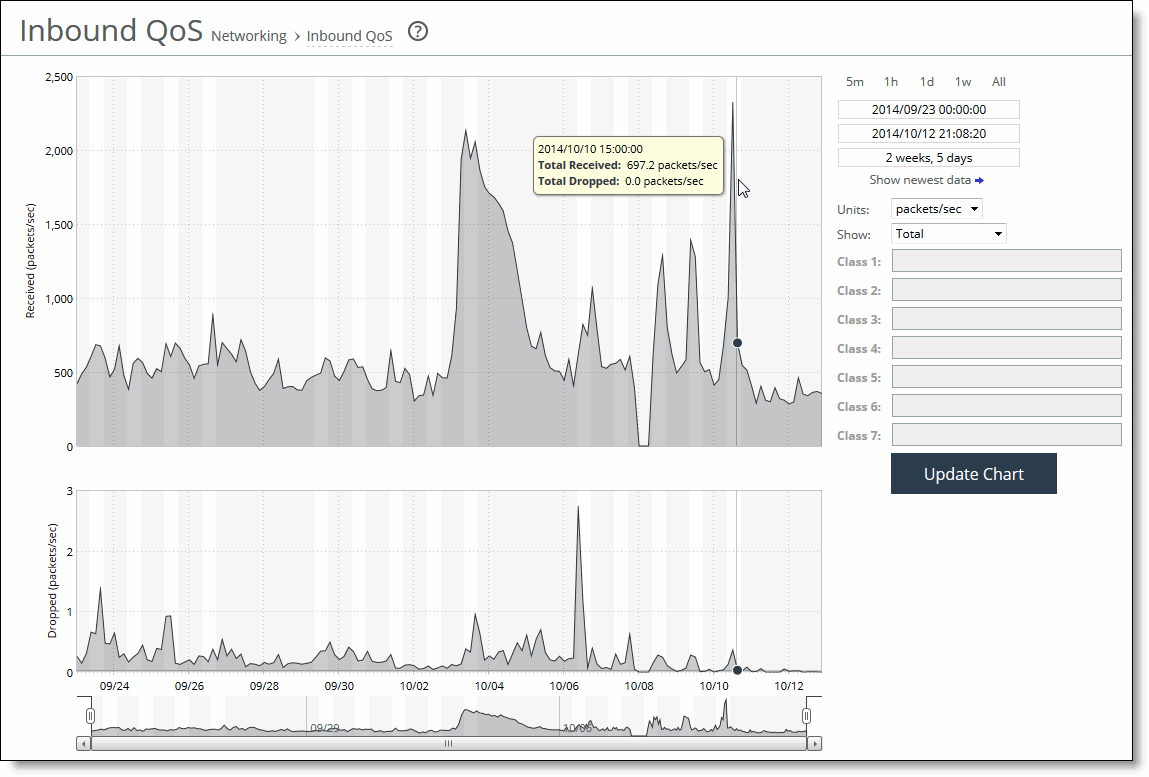The image size is (1149, 777).
Task: Click the grip handle on the horizontal scrollbar
Action: coord(449,743)
